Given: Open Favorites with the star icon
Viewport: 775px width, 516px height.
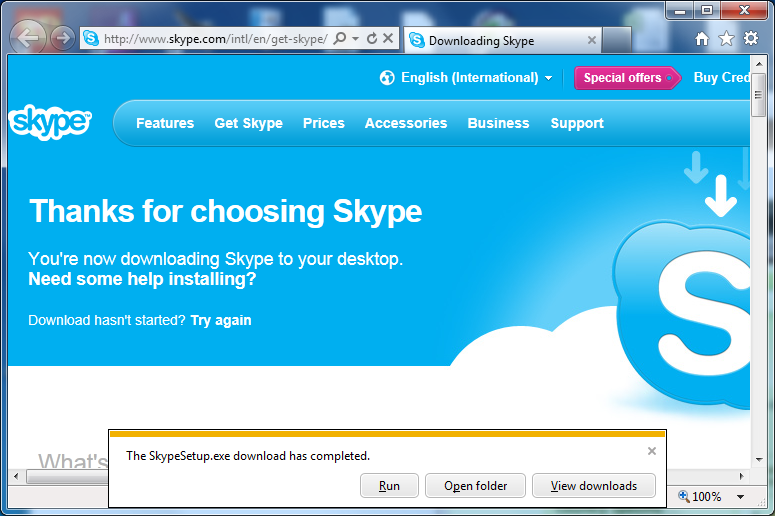Looking at the screenshot, I should pos(726,39).
